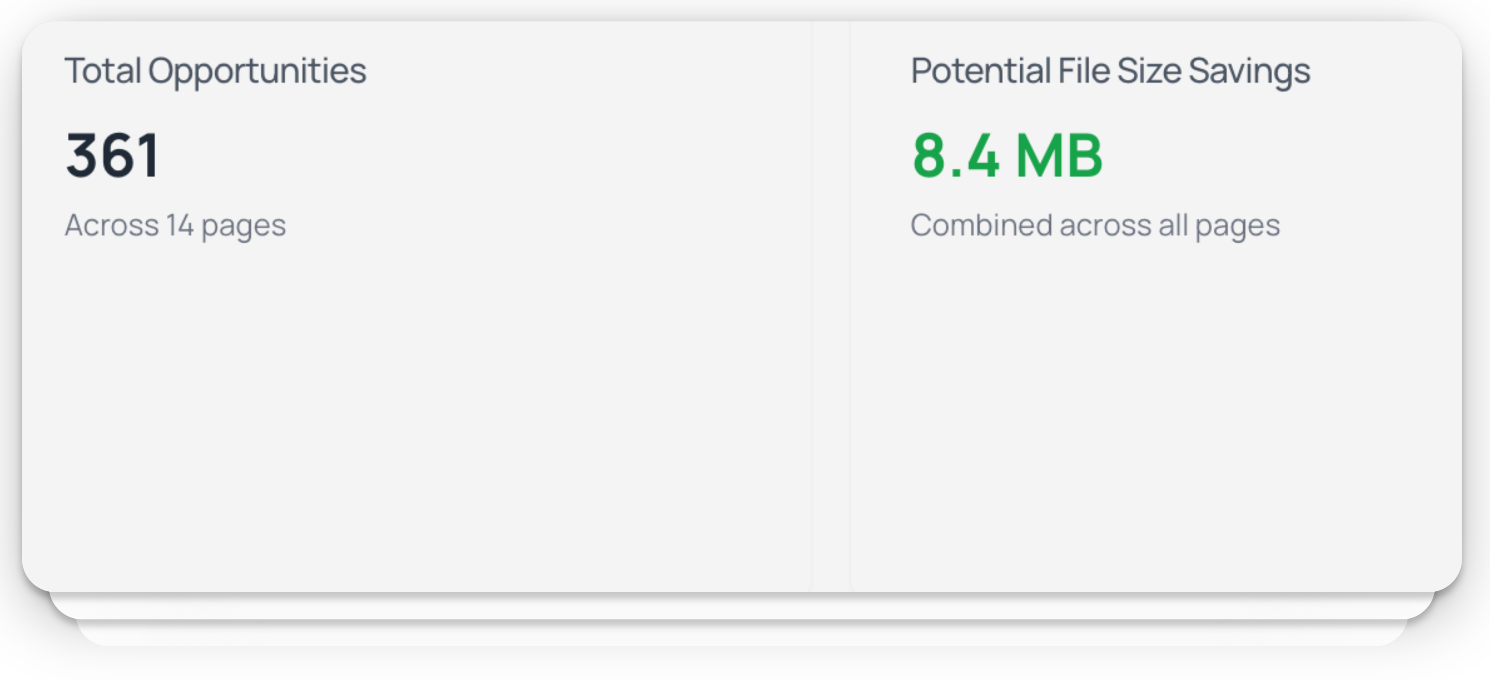Click the bottommost stacked card edge
This screenshot has width=1490, height=680.
coord(740,633)
